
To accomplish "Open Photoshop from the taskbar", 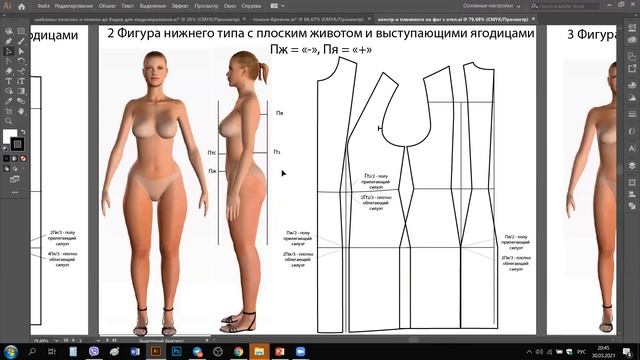I will (176, 351).
